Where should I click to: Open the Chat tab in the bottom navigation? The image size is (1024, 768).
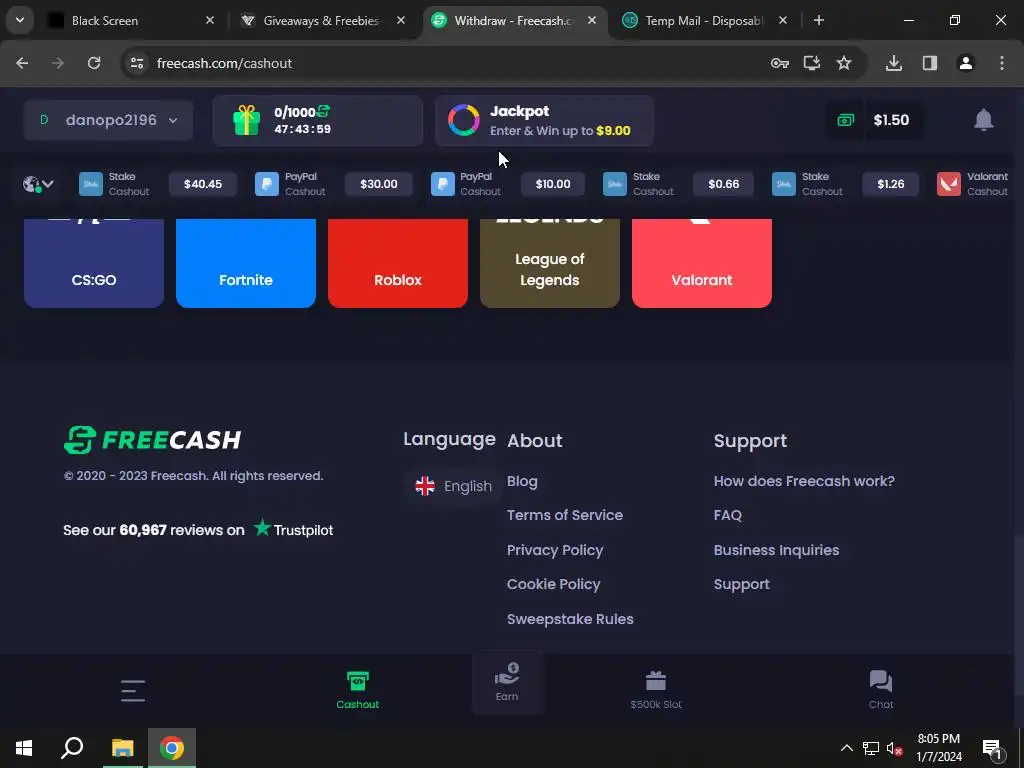tap(881, 690)
